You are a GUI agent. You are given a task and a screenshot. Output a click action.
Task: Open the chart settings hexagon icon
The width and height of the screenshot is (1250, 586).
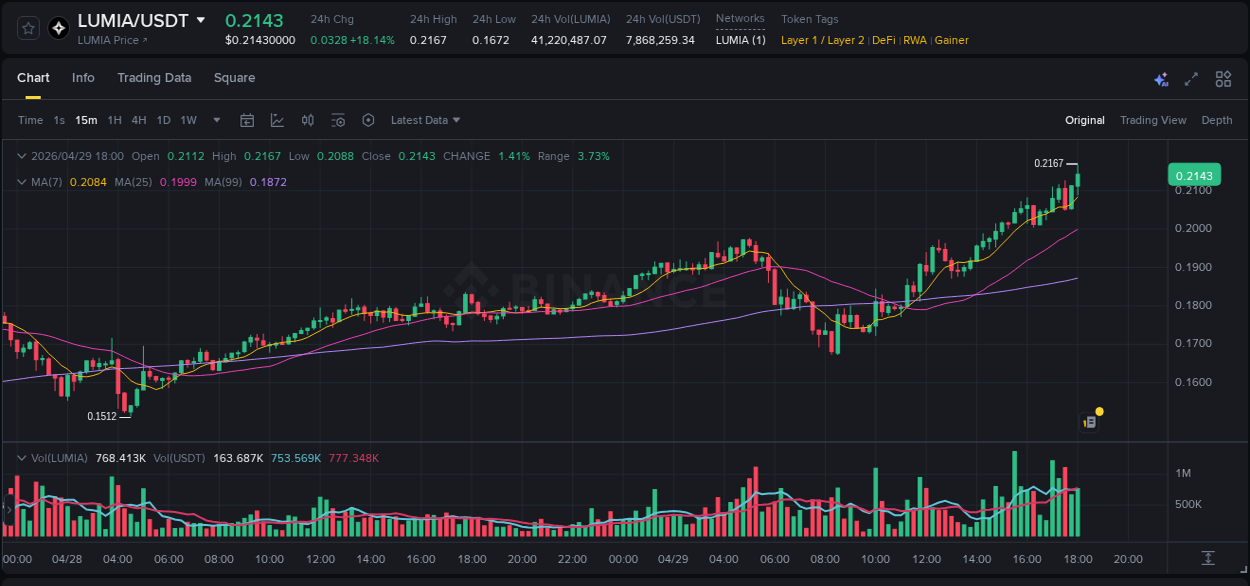point(368,120)
